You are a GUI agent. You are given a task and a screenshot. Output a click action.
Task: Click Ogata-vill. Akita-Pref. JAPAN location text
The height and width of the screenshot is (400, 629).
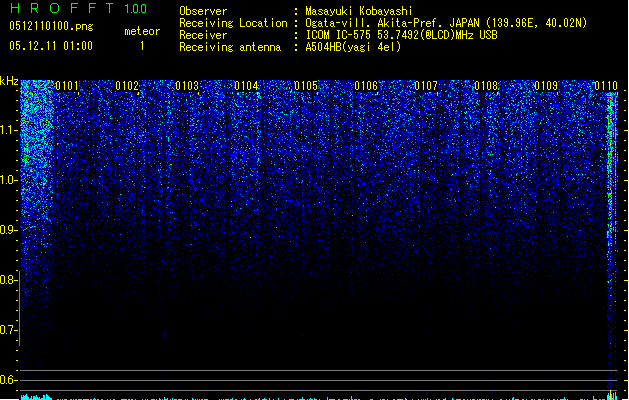446,23
